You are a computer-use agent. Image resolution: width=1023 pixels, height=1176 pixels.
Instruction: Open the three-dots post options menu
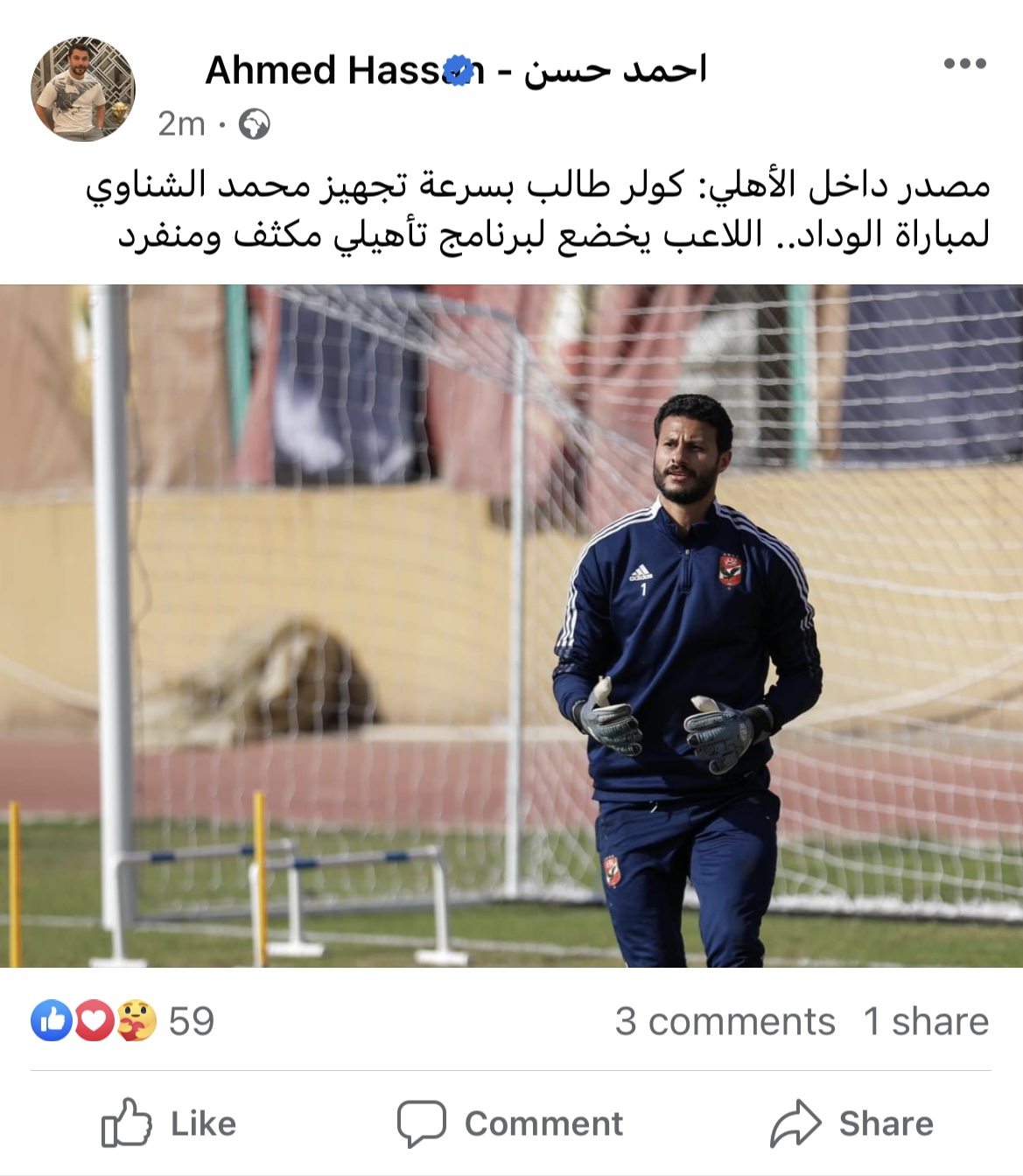pyautogui.click(x=965, y=64)
